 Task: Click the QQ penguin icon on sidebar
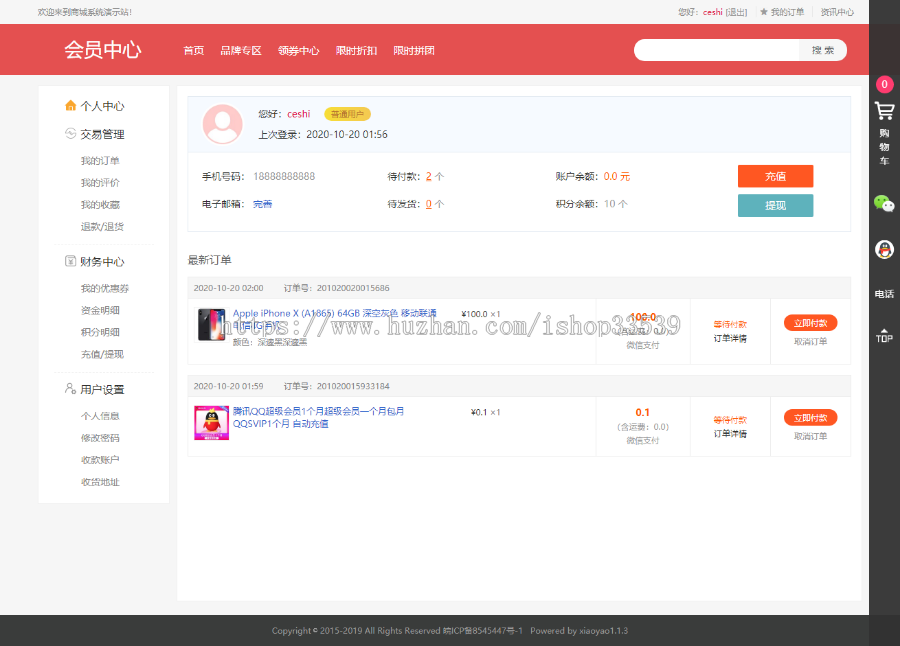coord(884,250)
